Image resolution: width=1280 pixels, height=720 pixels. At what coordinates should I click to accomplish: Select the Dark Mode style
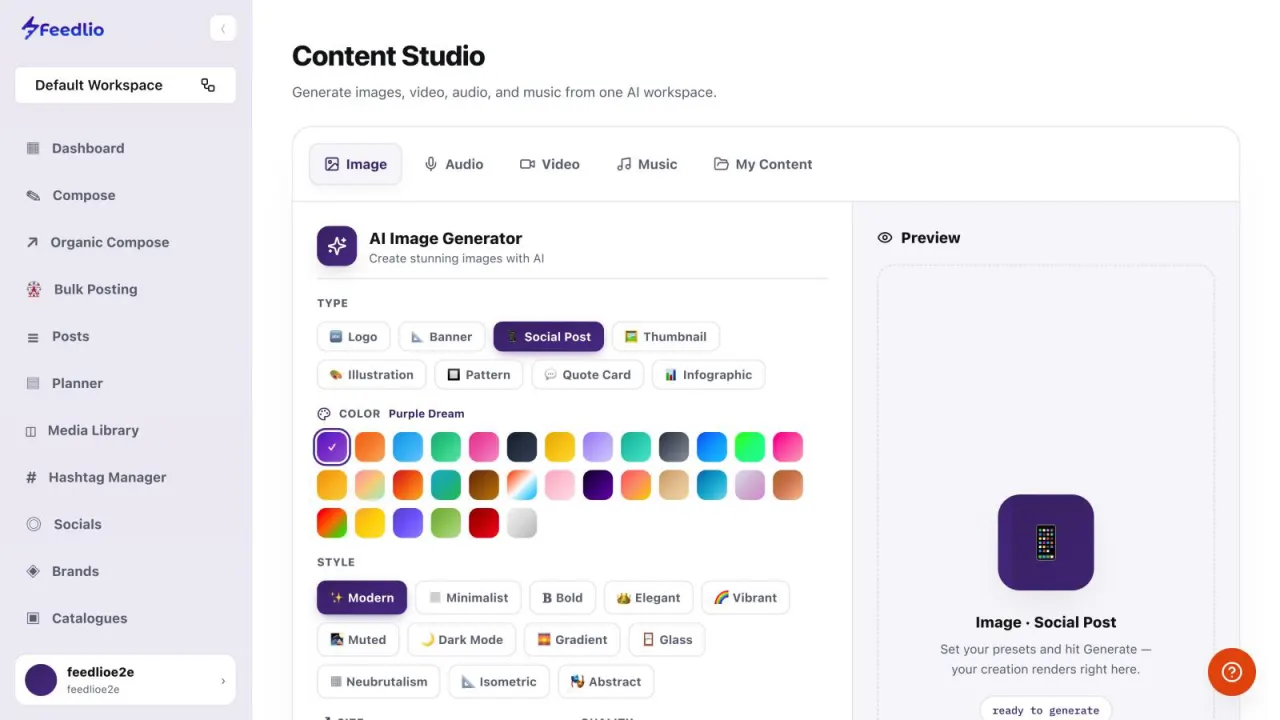click(x=460, y=640)
